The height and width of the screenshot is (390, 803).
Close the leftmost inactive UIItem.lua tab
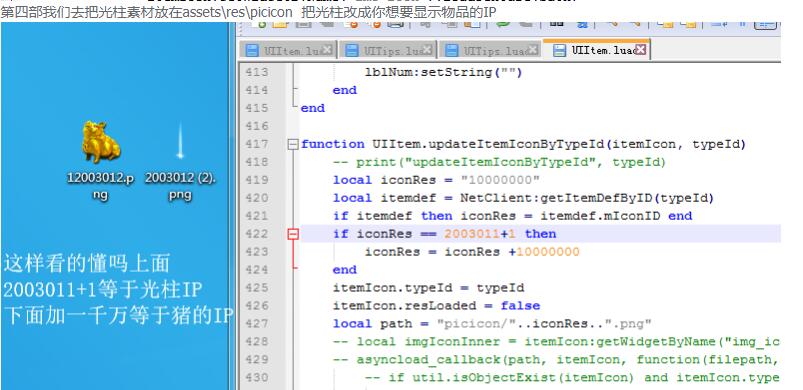(x=327, y=50)
